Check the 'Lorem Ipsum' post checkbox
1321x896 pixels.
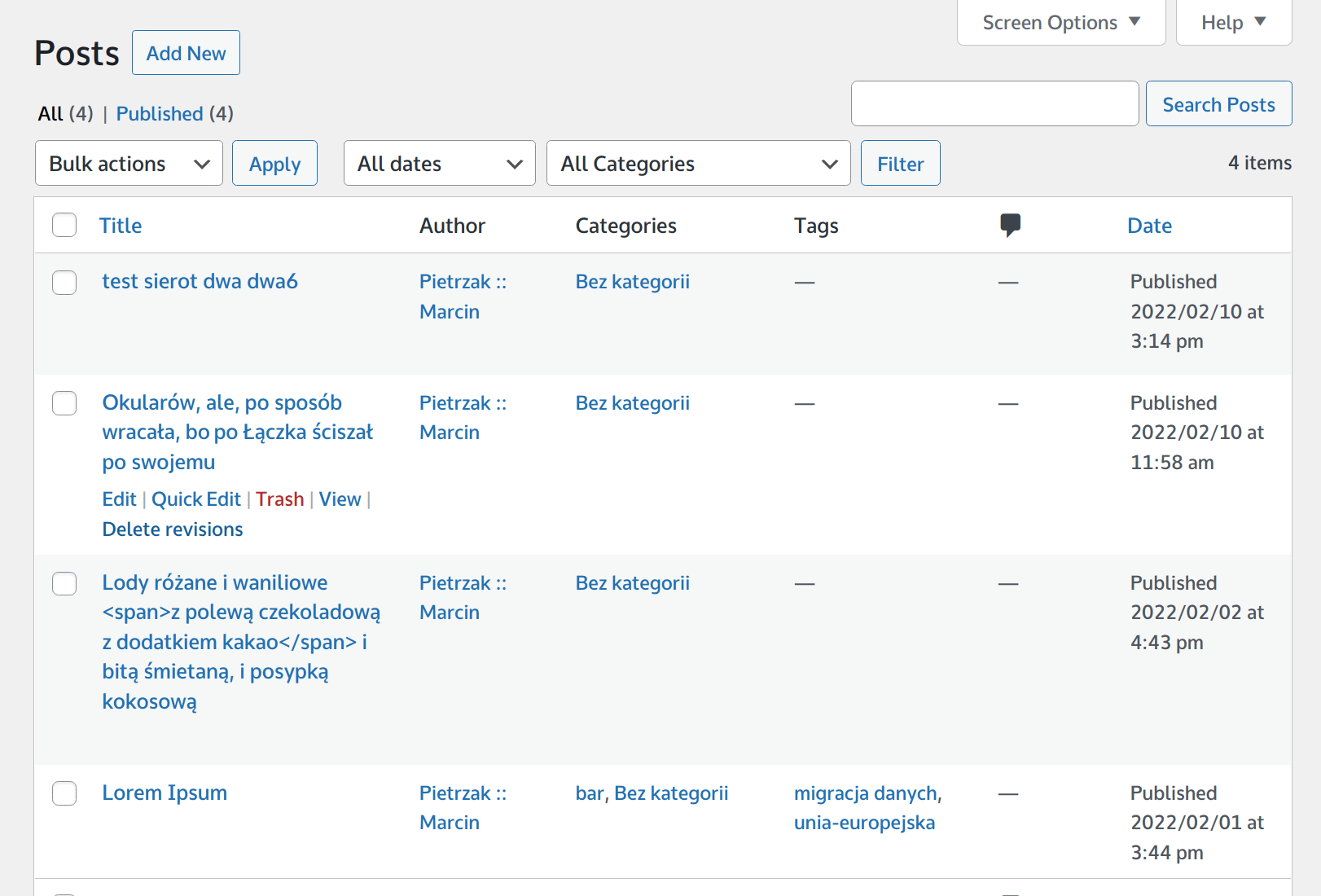pos(64,793)
